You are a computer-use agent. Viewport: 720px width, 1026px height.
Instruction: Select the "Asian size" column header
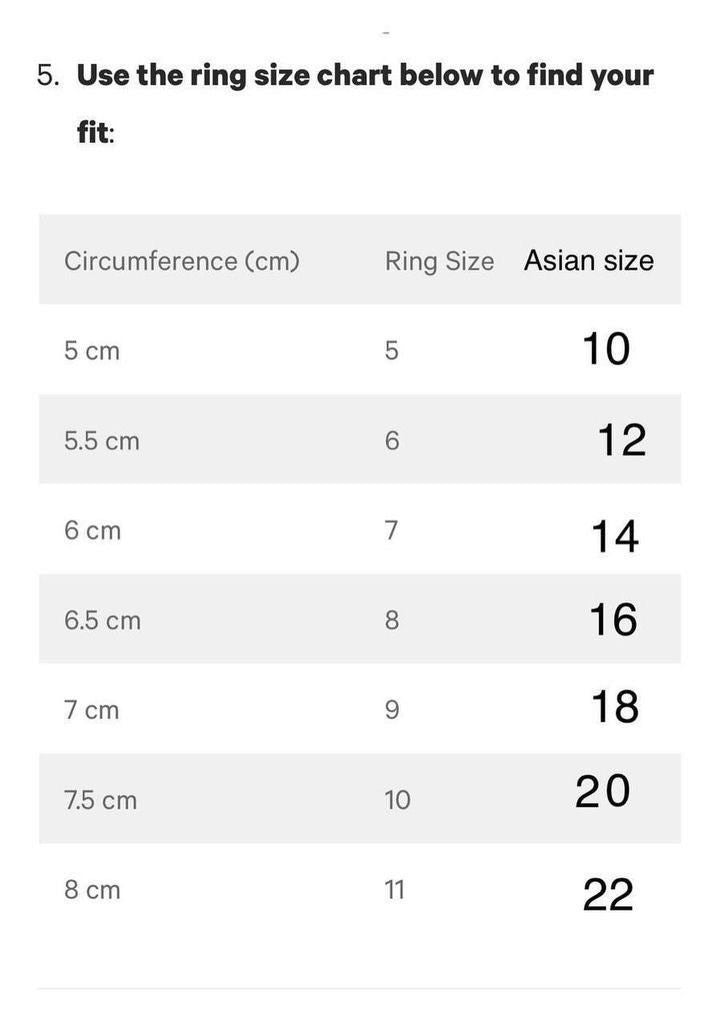point(588,260)
